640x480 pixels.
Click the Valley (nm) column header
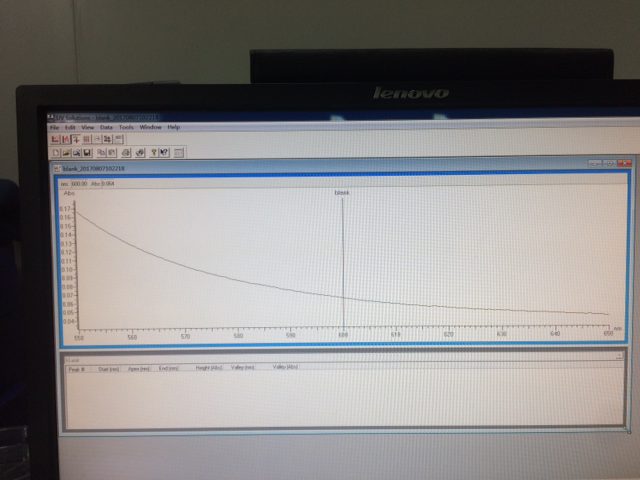[242, 367]
